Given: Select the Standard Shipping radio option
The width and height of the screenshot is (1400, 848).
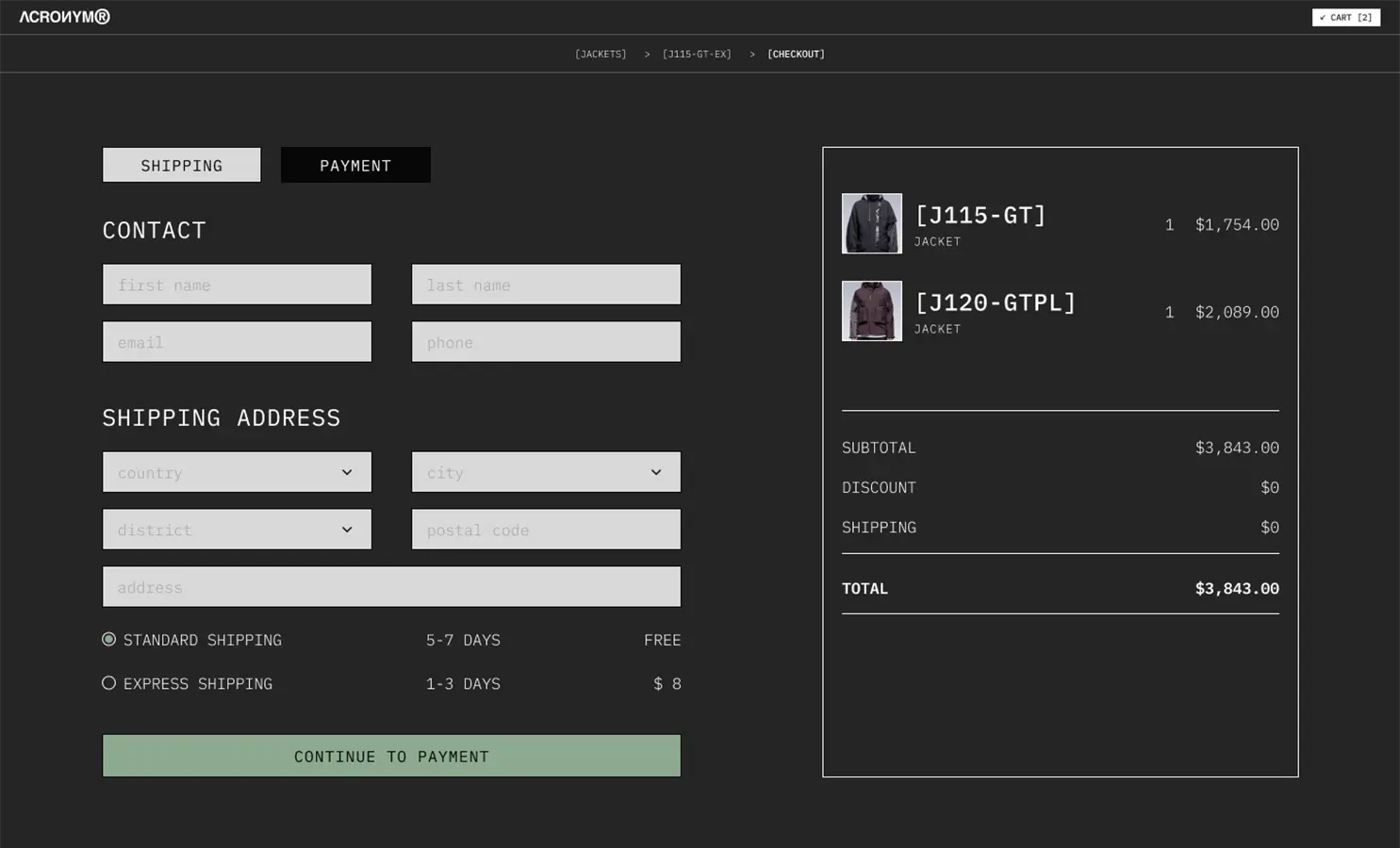Looking at the screenshot, I should tap(109, 640).
